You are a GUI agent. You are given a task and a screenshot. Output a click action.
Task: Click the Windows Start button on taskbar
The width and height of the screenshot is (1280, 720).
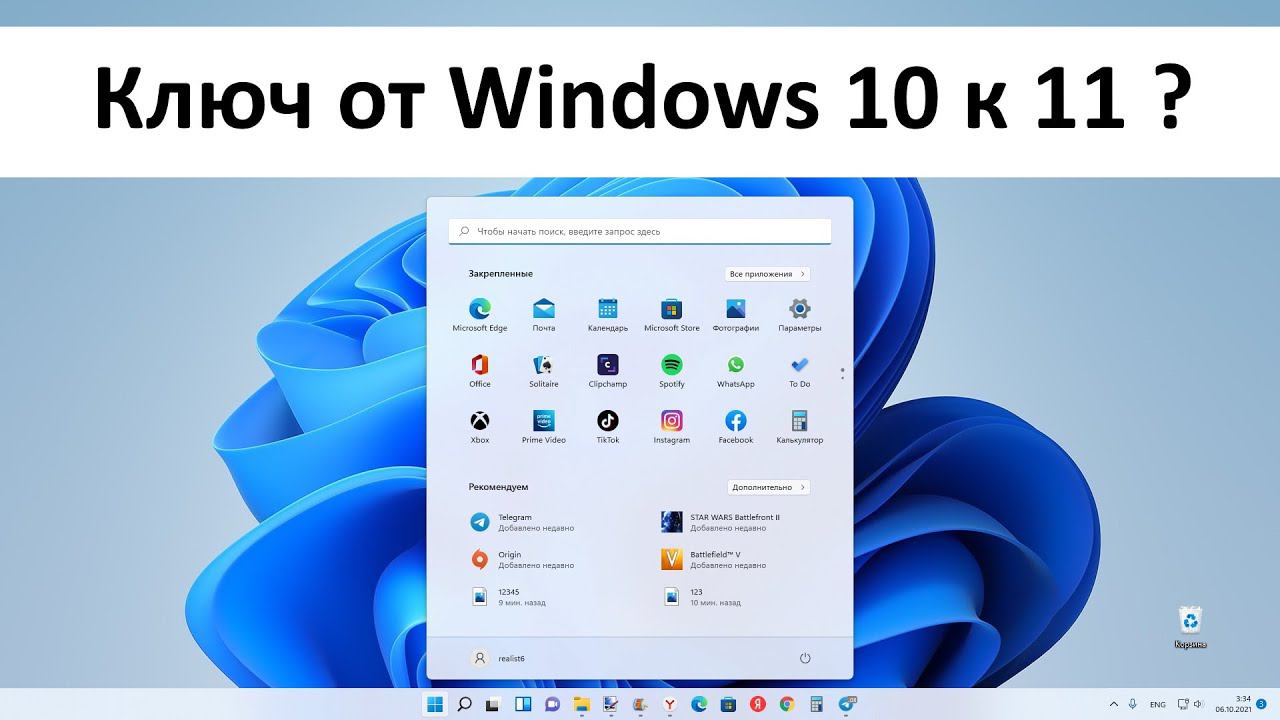coord(436,704)
